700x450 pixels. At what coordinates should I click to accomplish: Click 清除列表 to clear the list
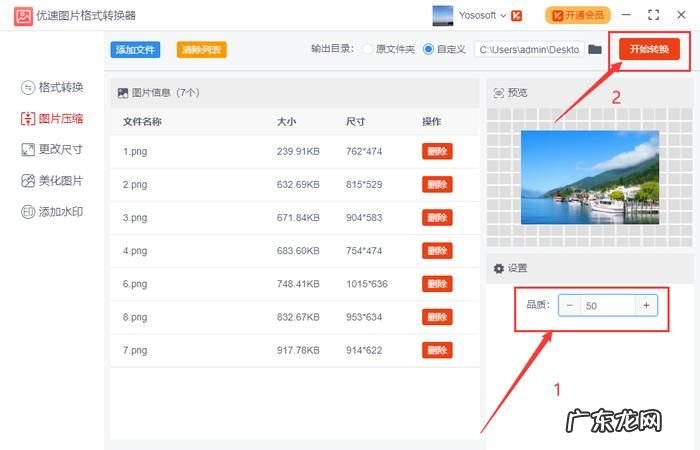click(201, 49)
